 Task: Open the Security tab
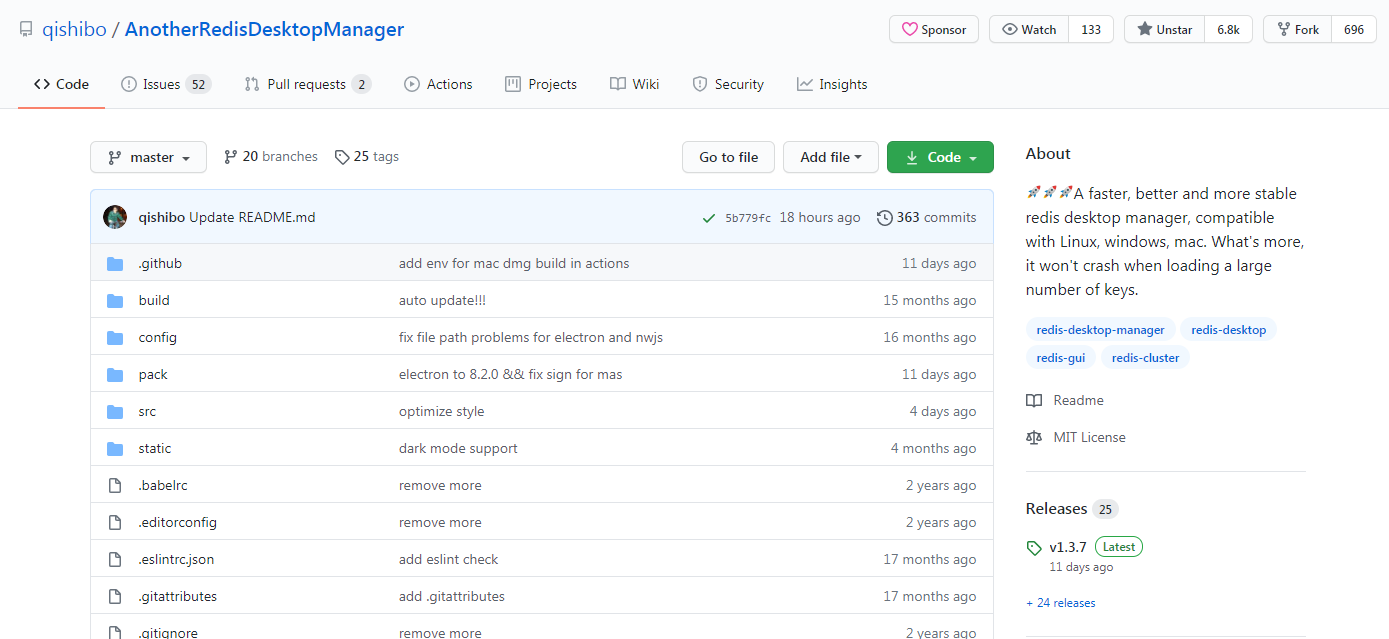coord(728,84)
